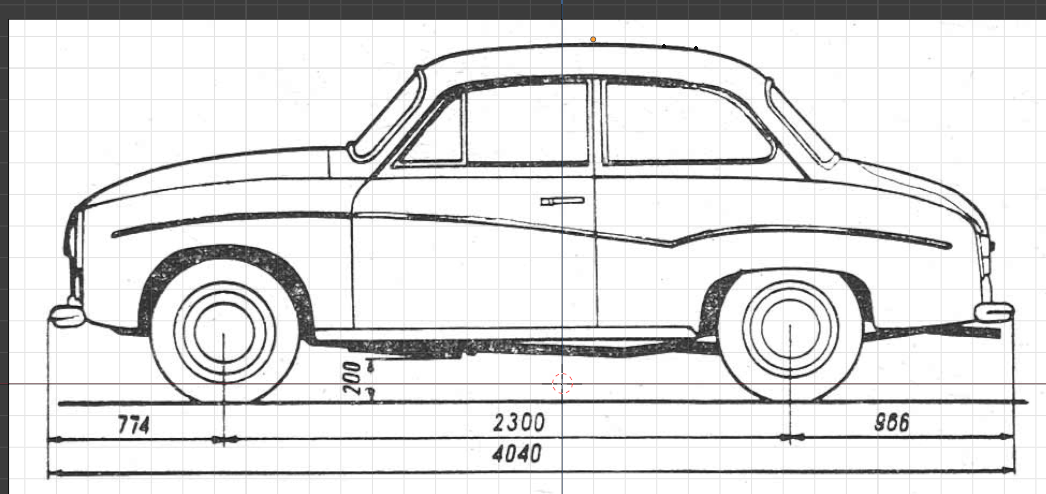This screenshot has height=494, width=1046.
Task: Click the '2300' wheelbase dimension text
Action: (x=519, y=423)
